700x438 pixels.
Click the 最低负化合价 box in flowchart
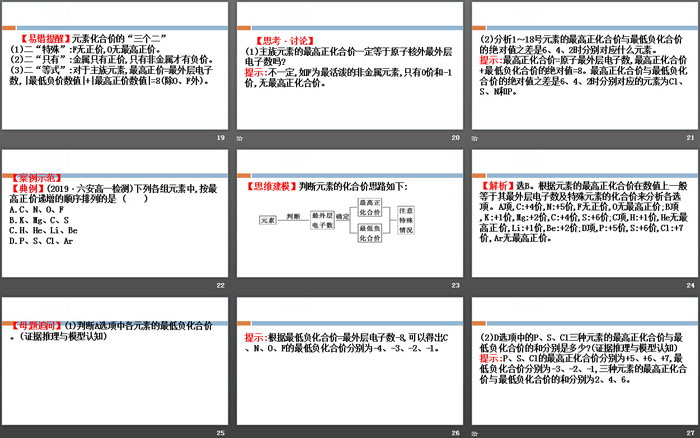[370, 234]
